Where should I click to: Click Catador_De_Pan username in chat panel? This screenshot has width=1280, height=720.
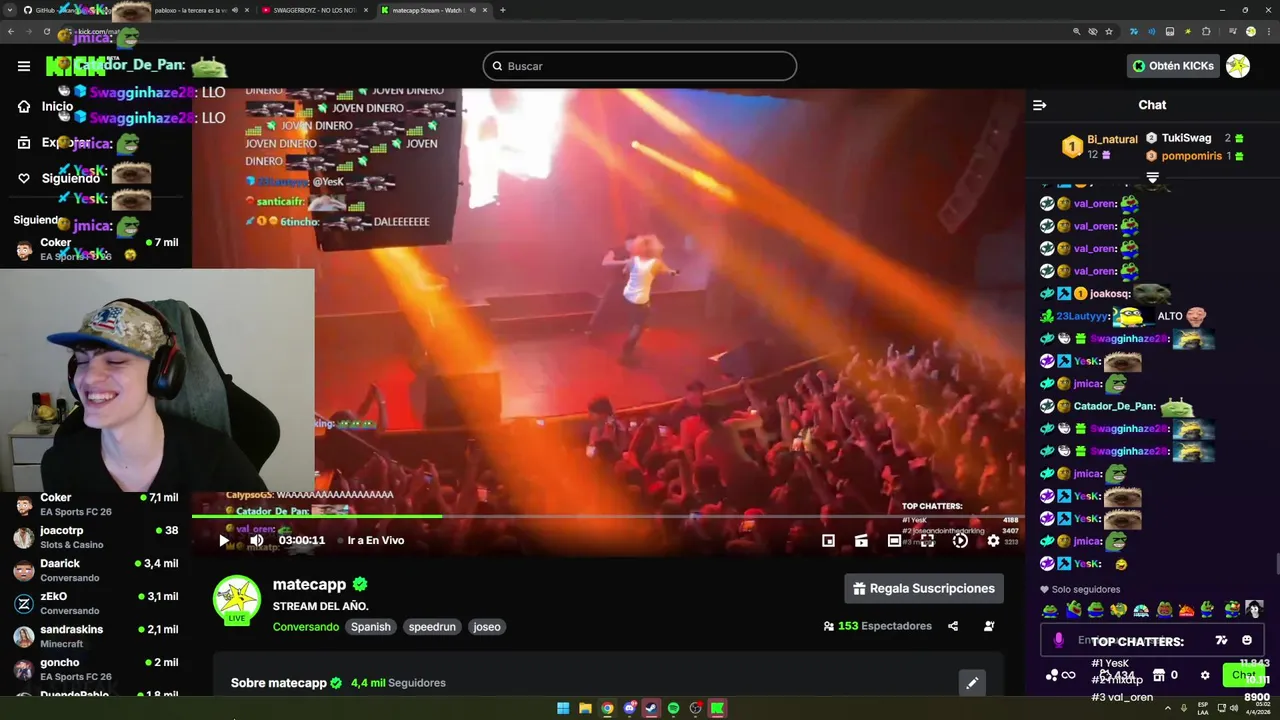pos(1113,407)
